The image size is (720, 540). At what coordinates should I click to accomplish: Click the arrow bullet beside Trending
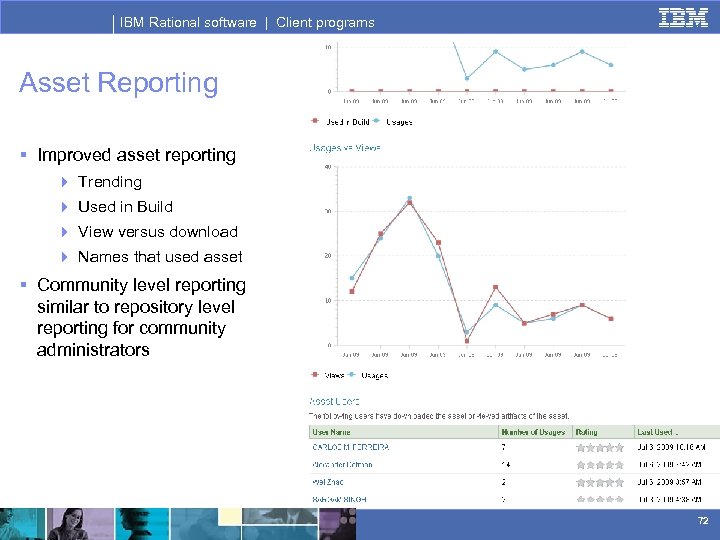[x=65, y=182]
